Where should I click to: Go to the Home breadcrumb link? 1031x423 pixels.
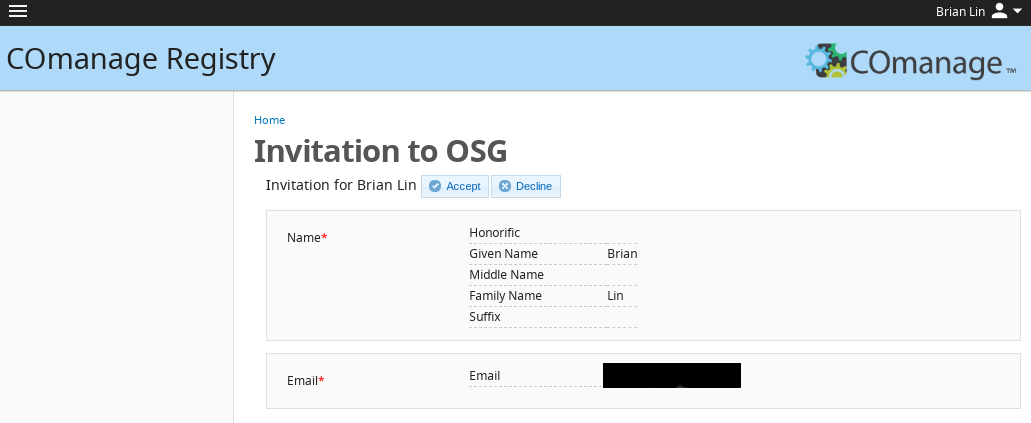[269, 120]
